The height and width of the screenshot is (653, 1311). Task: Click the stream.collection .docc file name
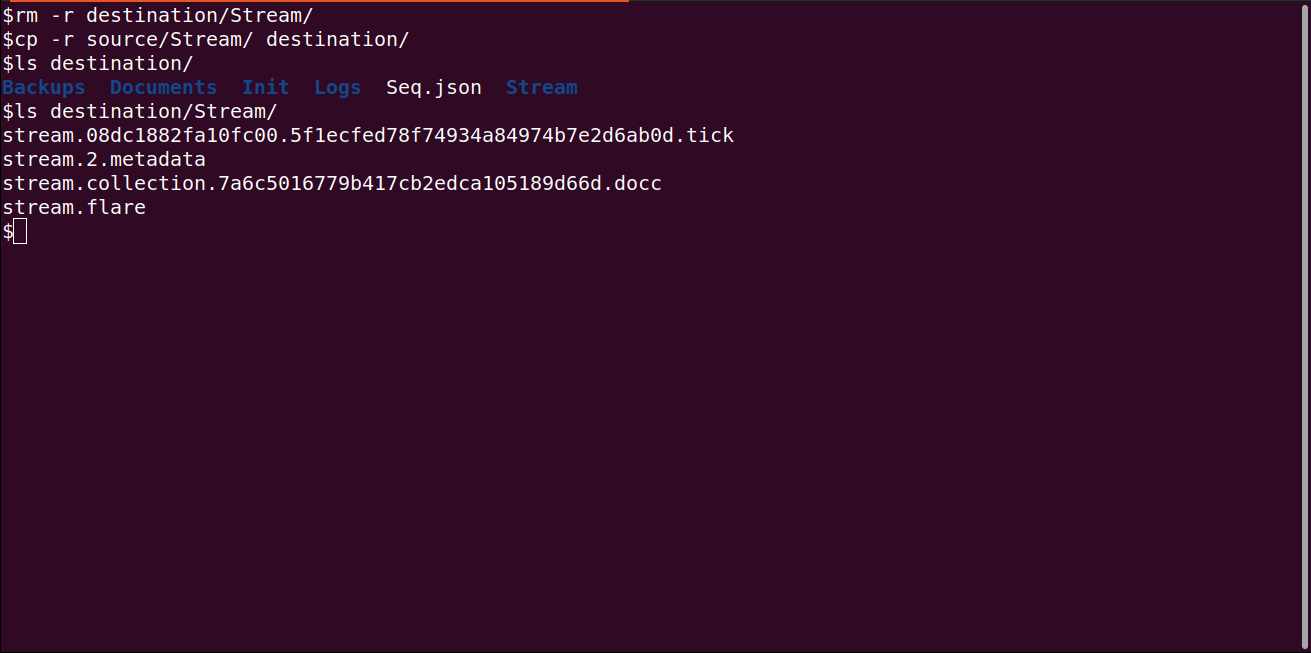332,184
